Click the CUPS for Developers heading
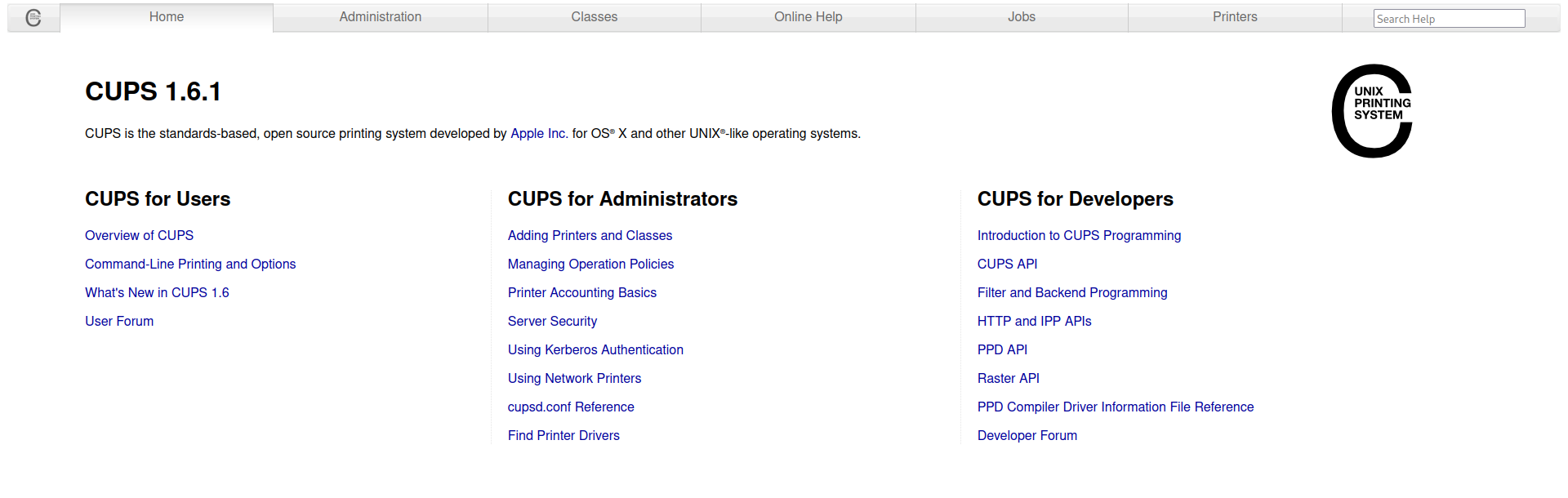Screen dimensions: 1568x498 tap(1075, 199)
